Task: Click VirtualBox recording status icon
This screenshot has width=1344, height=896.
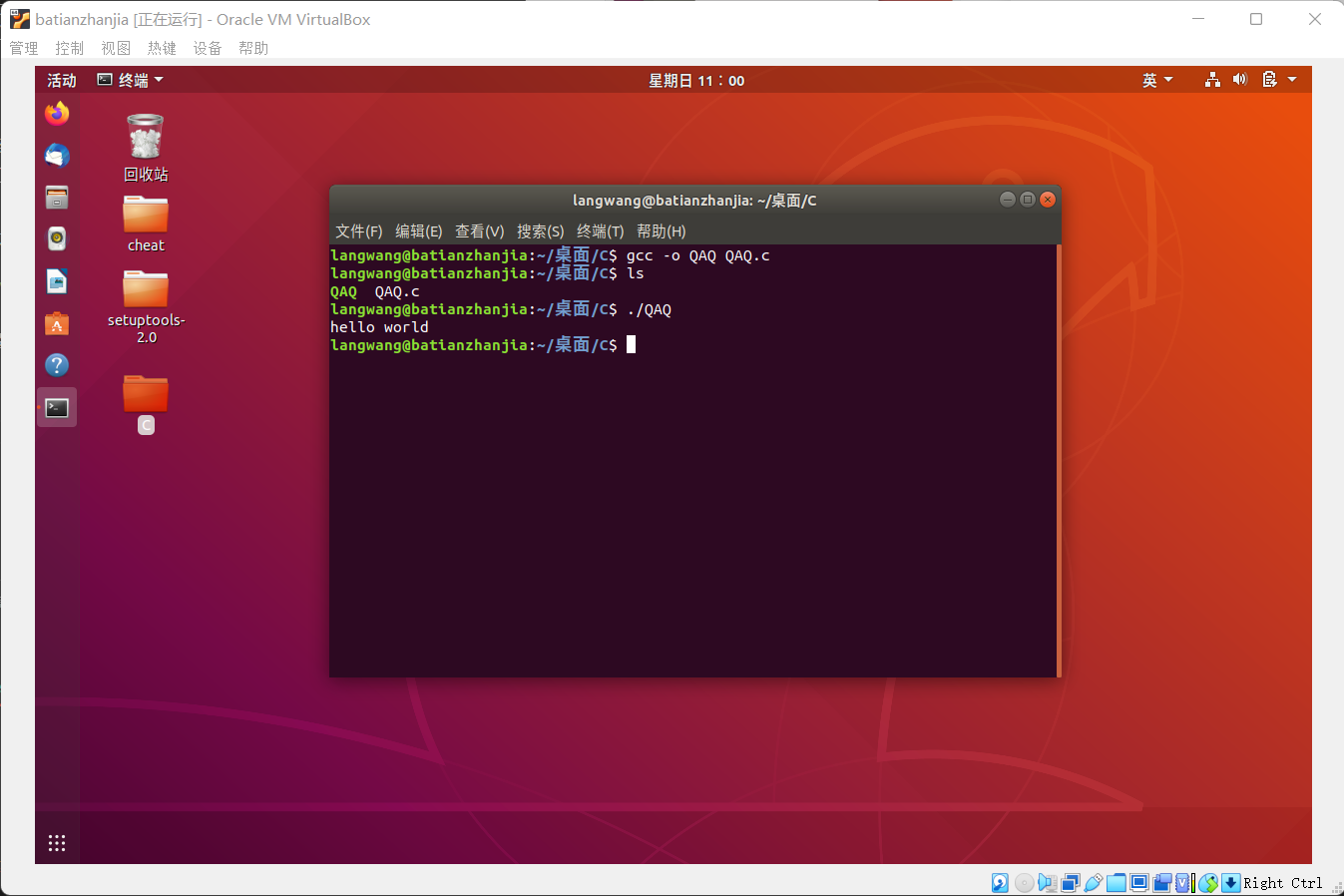Action: pos(1161,883)
